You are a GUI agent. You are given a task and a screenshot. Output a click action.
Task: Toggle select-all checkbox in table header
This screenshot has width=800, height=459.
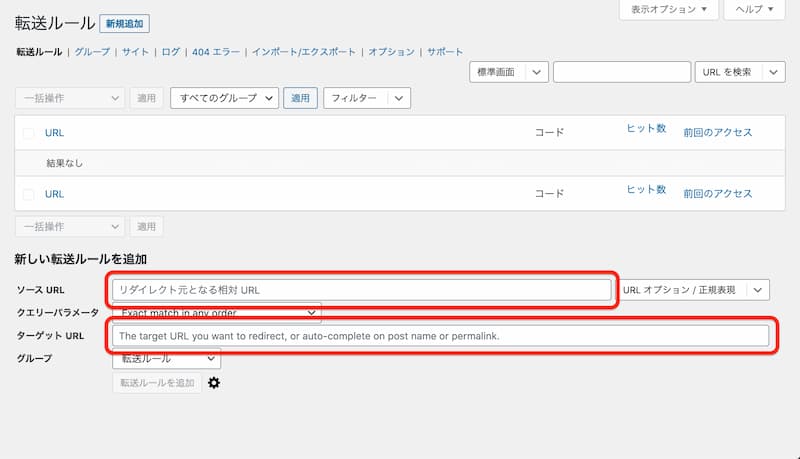29,133
